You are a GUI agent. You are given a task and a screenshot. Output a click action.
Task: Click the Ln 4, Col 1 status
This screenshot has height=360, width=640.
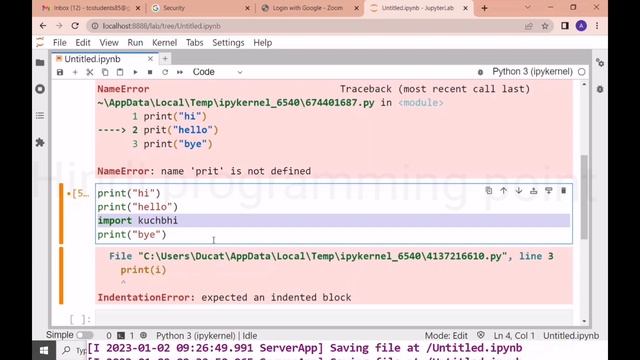point(514,336)
